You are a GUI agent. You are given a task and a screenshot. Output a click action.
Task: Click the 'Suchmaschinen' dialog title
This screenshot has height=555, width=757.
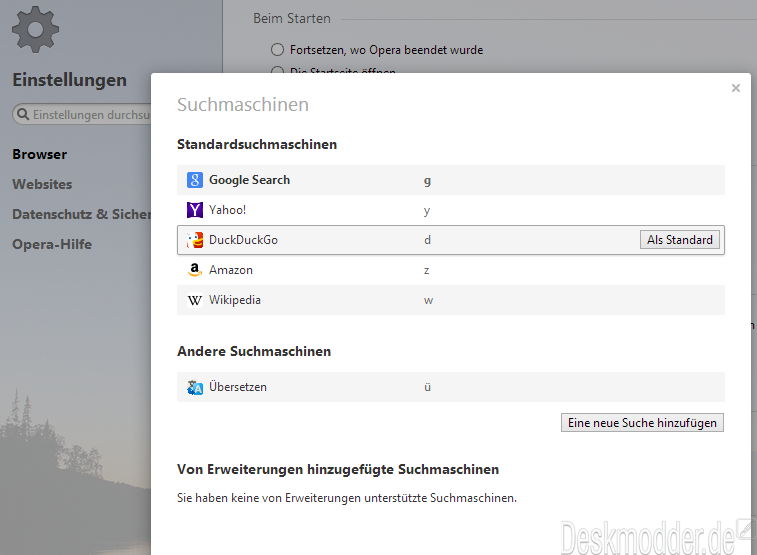pyautogui.click(x=243, y=105)
